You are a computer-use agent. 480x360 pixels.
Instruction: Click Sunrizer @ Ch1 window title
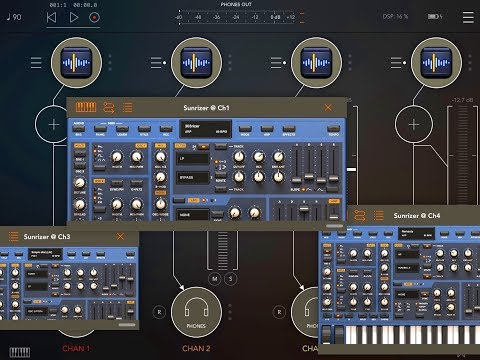point(206,108)
